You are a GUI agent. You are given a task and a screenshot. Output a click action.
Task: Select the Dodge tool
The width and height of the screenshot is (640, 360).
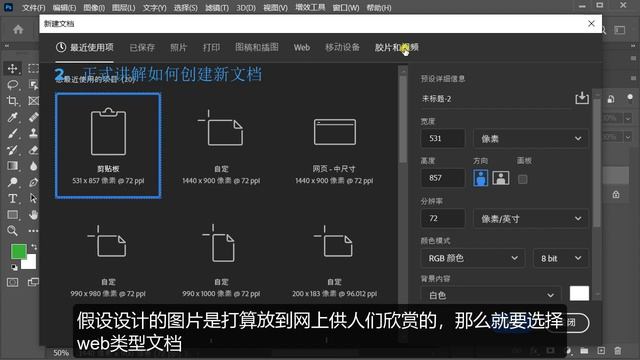click(12, 182)
